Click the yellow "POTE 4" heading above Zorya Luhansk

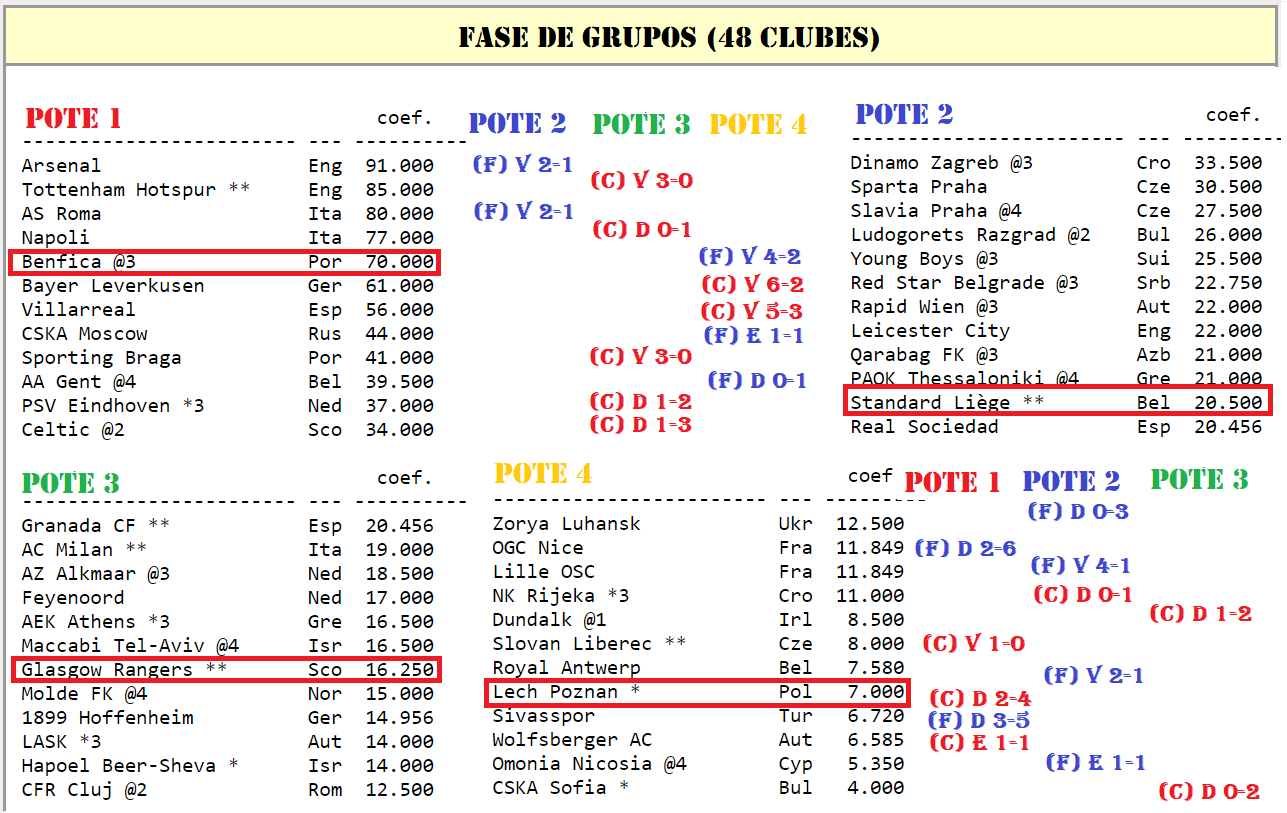543,473
